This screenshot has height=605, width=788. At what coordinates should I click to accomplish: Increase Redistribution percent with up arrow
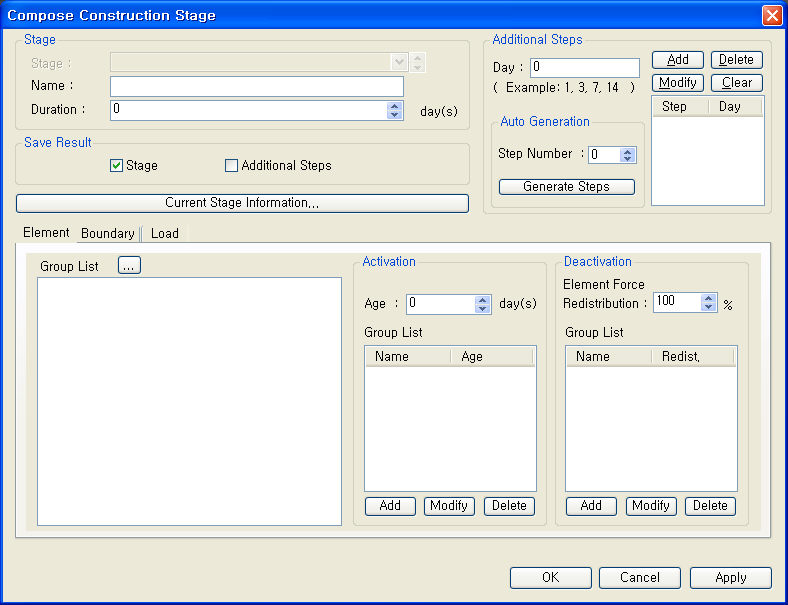click(709, 298)
